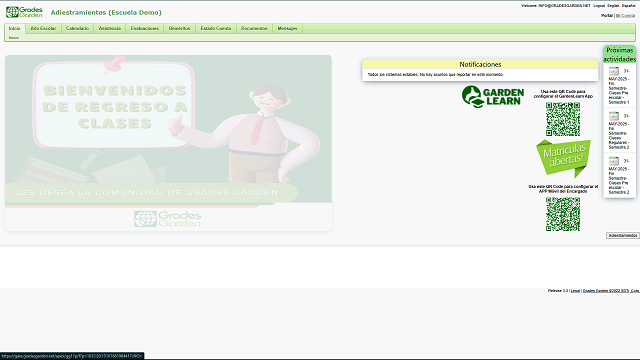This screenshot has width=640, height=360.
Task: Open the Deméritos tab
Action: [180, 28]
